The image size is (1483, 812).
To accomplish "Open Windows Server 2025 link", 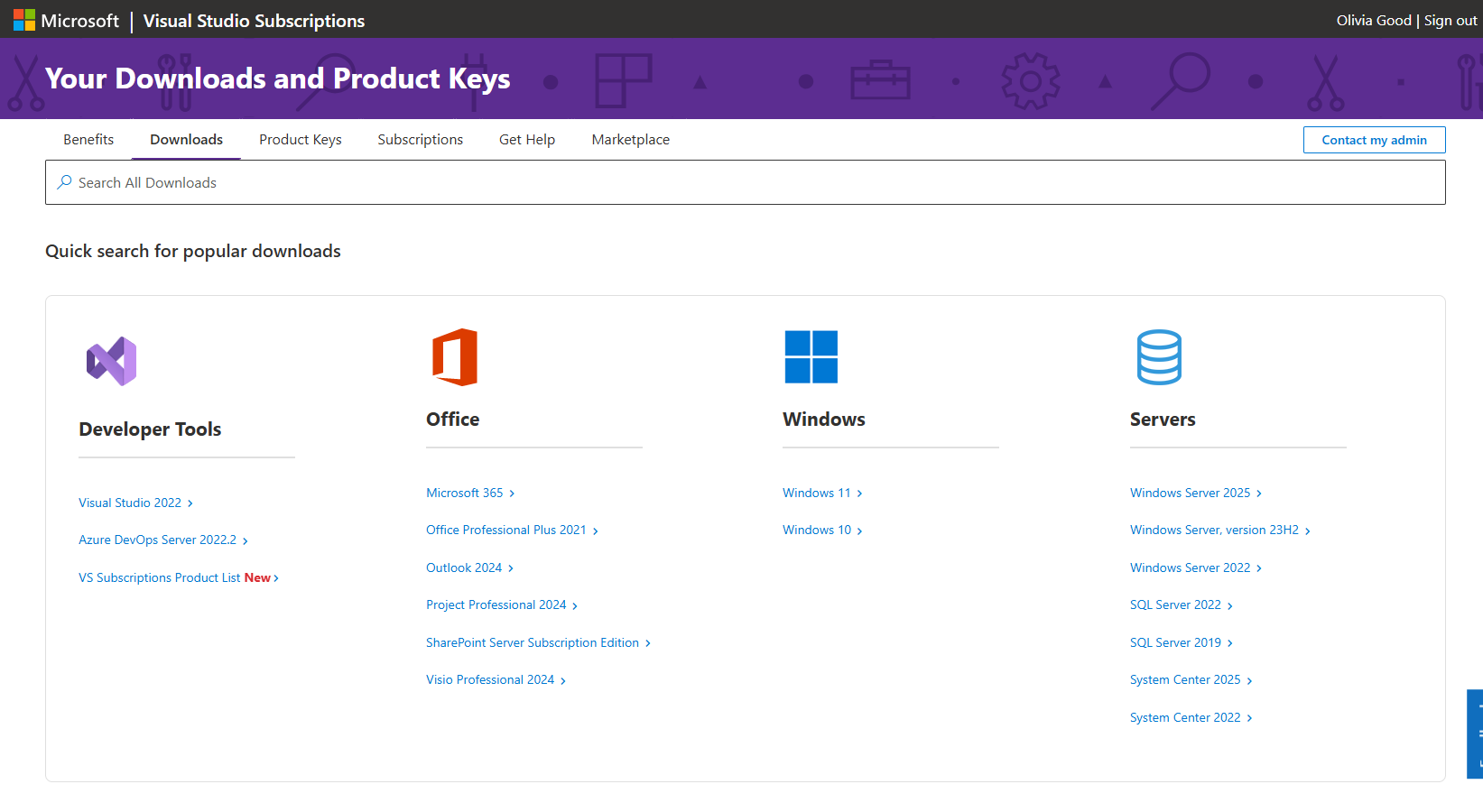I will (x=1196, y=493).
